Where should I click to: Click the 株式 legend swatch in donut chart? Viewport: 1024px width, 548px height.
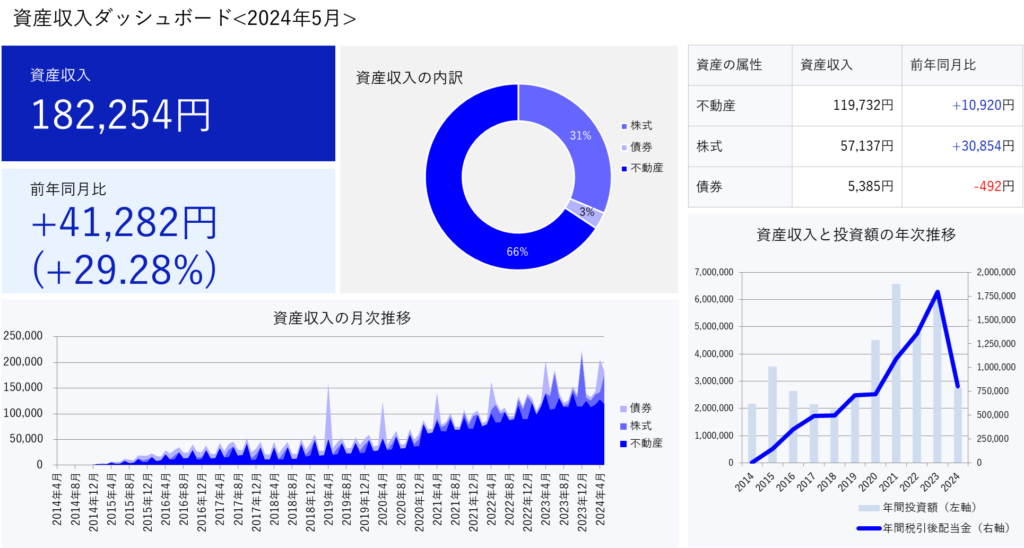point(624,126)
